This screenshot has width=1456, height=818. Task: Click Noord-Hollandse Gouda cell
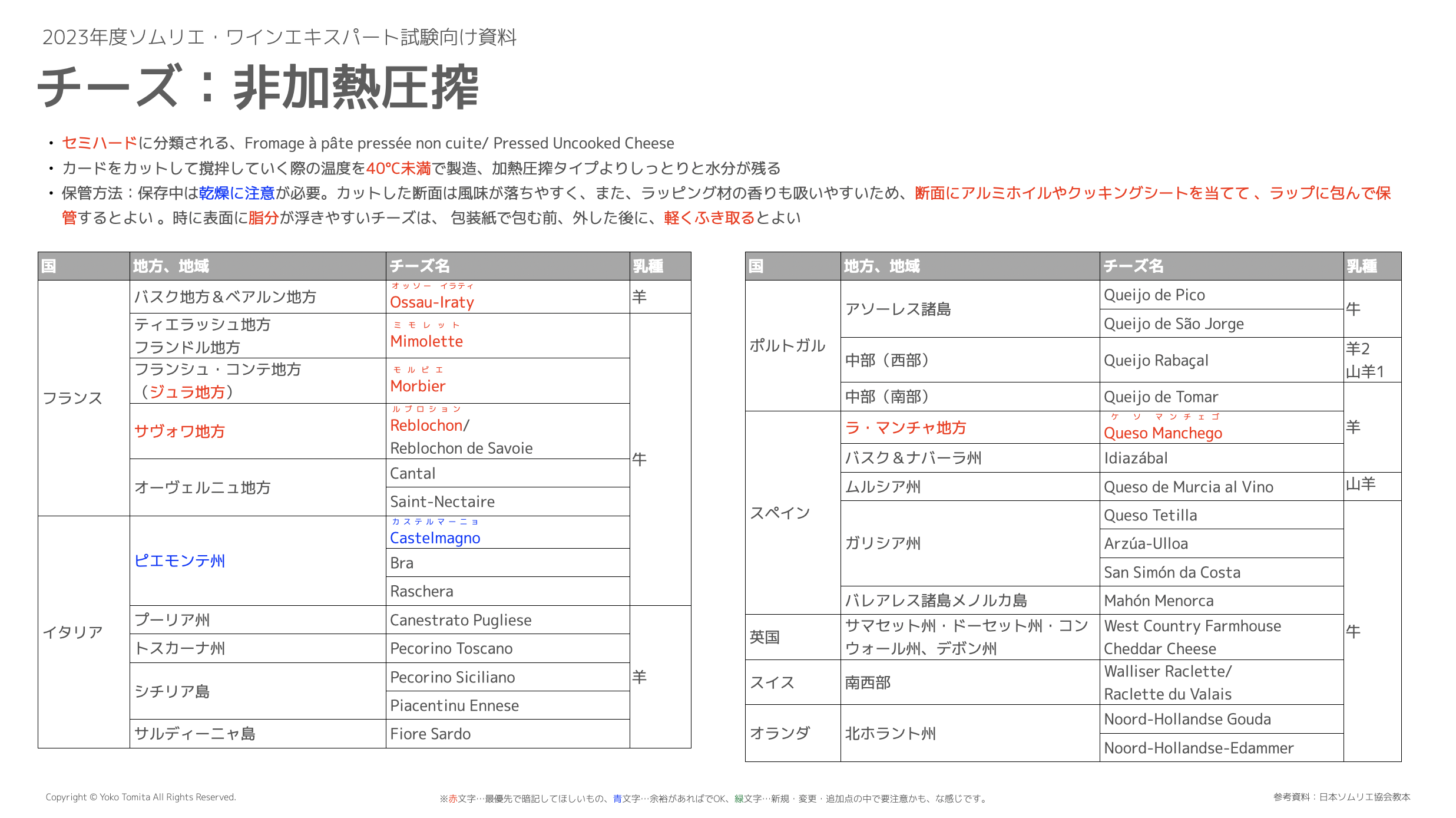pyautogui.click(x=1222, y=719)
